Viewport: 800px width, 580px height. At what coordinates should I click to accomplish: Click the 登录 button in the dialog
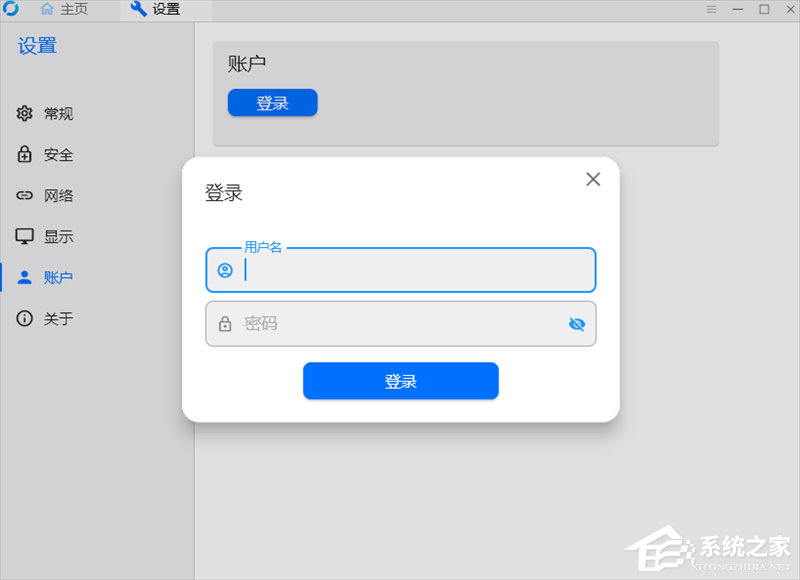(x=401, y=381)
